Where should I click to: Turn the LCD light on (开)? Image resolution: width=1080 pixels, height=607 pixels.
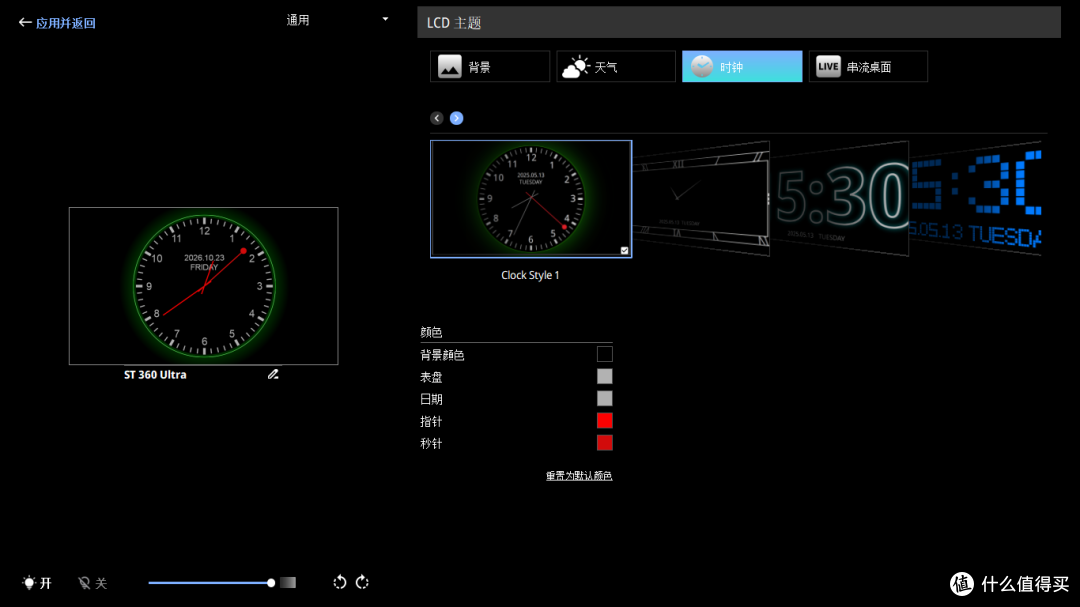pyautogui.click(x=37, y=583)
